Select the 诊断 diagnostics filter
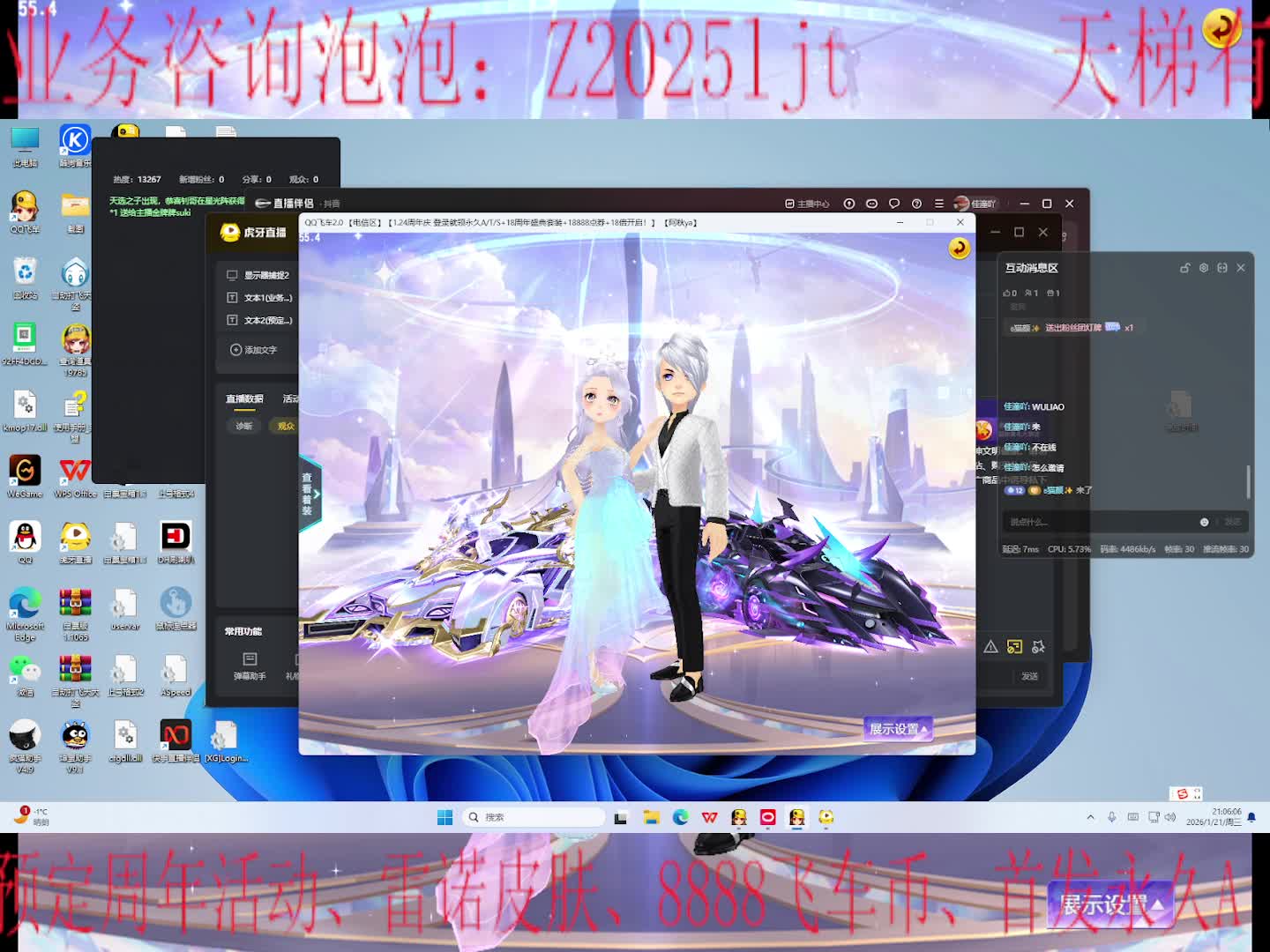Viewport: 1270px width, 952px height. click(244, 426)
